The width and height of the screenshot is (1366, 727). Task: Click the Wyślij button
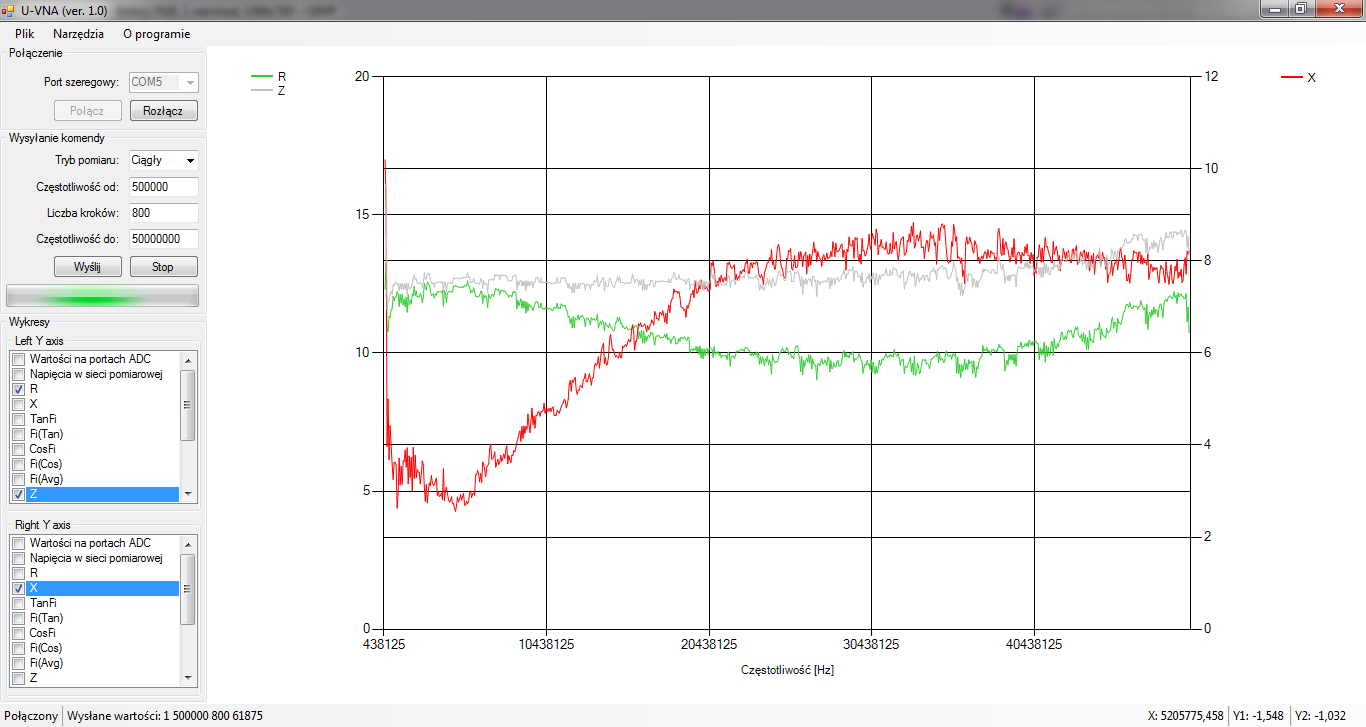(87, 267)
